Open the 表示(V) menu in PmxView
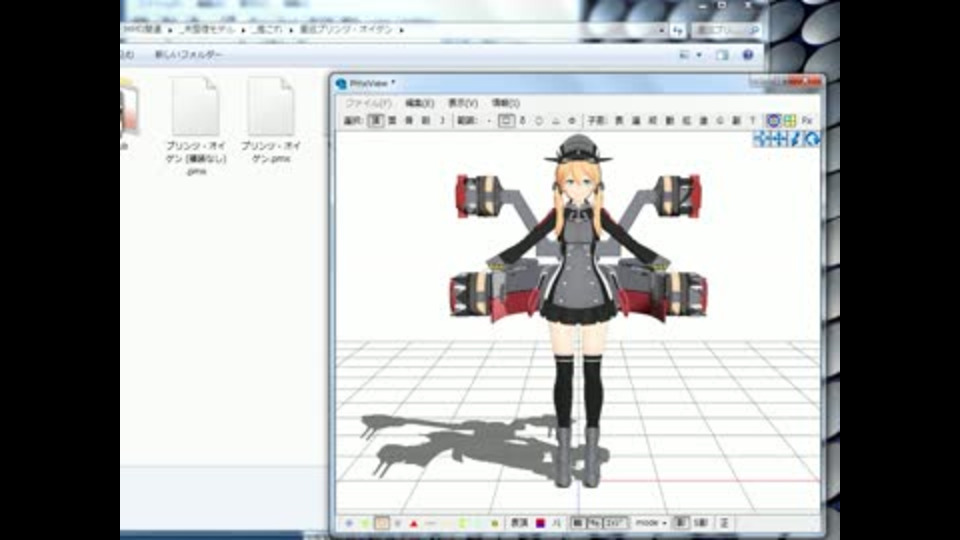 pyautogui.click(x=463, y=103)
